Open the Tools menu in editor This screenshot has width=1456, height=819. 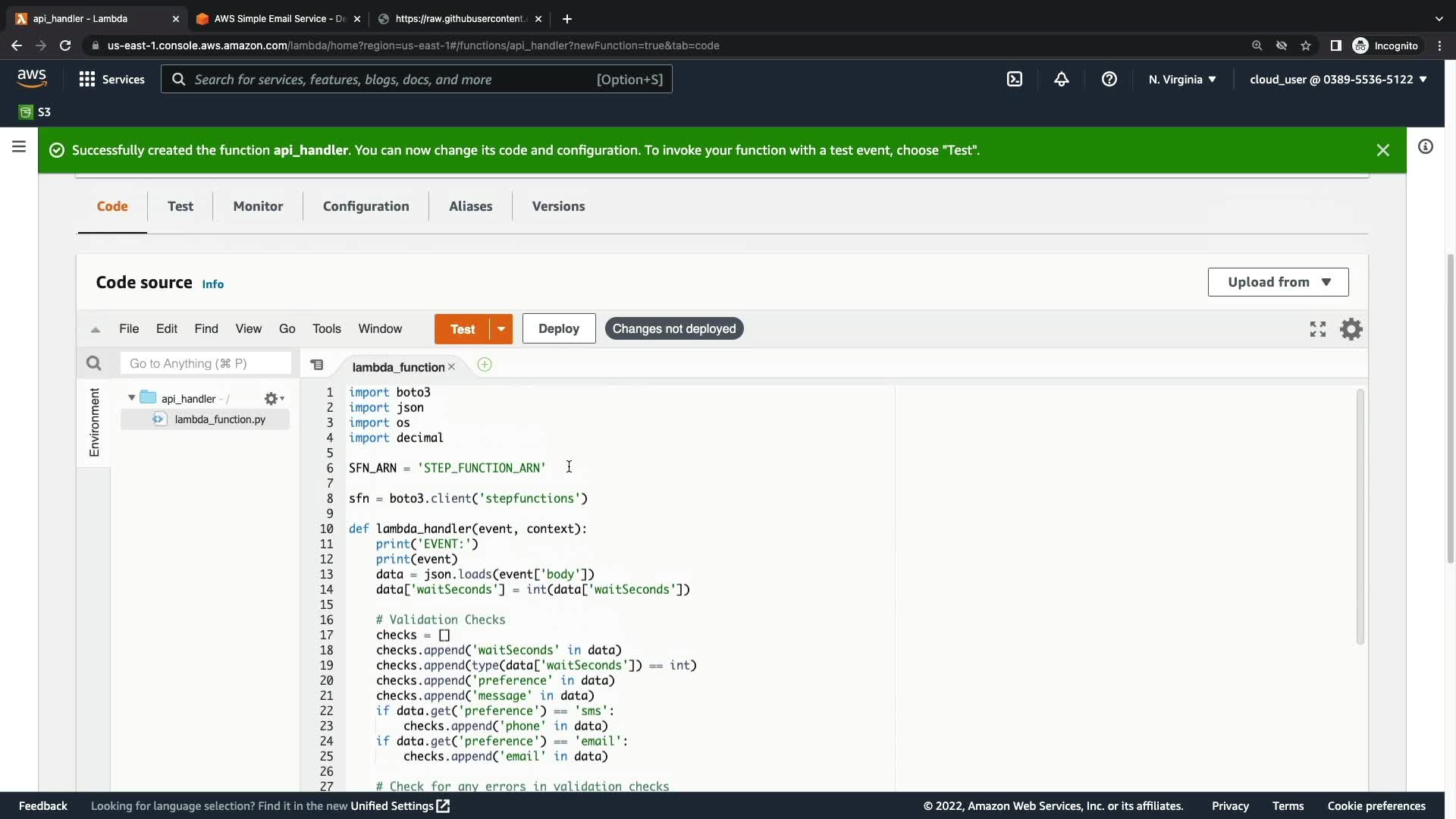pyautogui.click(x=326, y=328)
